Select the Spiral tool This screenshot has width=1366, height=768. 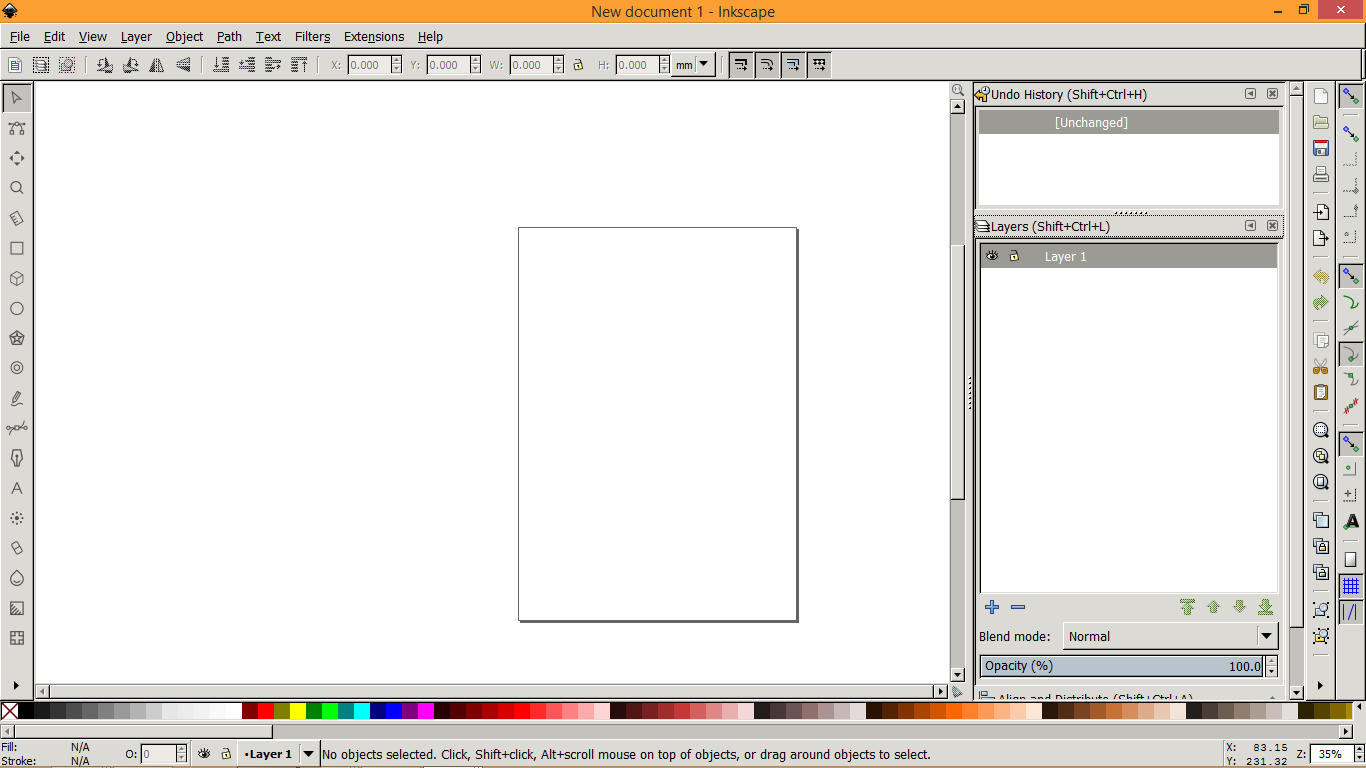click(16, 368)
